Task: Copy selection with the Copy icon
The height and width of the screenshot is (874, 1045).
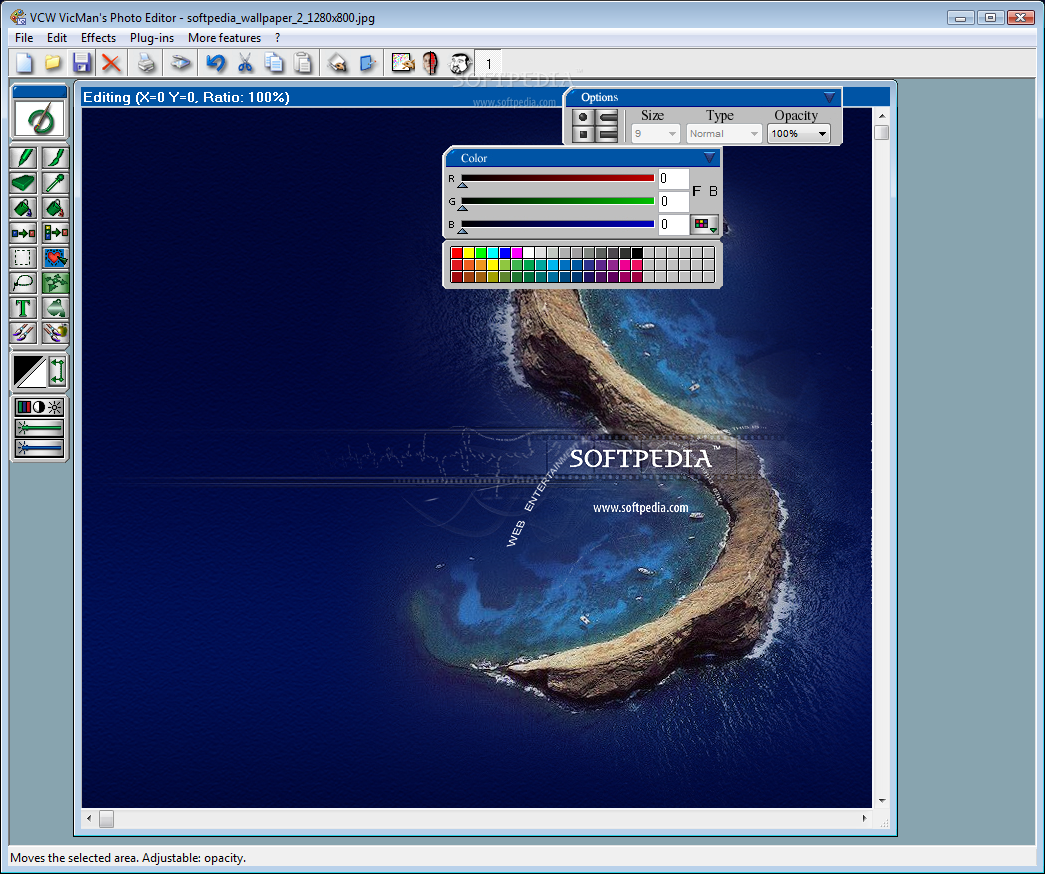Action: click(x=273, y=63)
